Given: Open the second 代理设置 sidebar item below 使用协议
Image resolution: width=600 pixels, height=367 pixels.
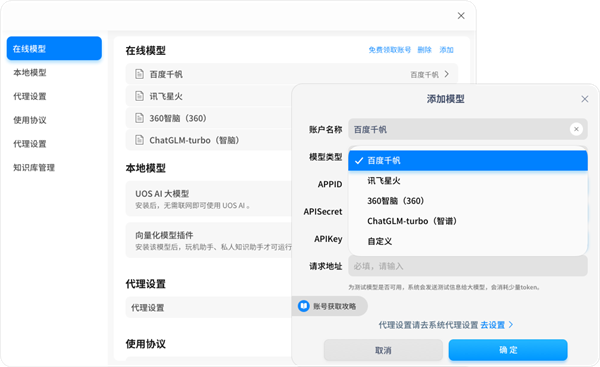Looking at the screenshot, I should tap(30, 144).
